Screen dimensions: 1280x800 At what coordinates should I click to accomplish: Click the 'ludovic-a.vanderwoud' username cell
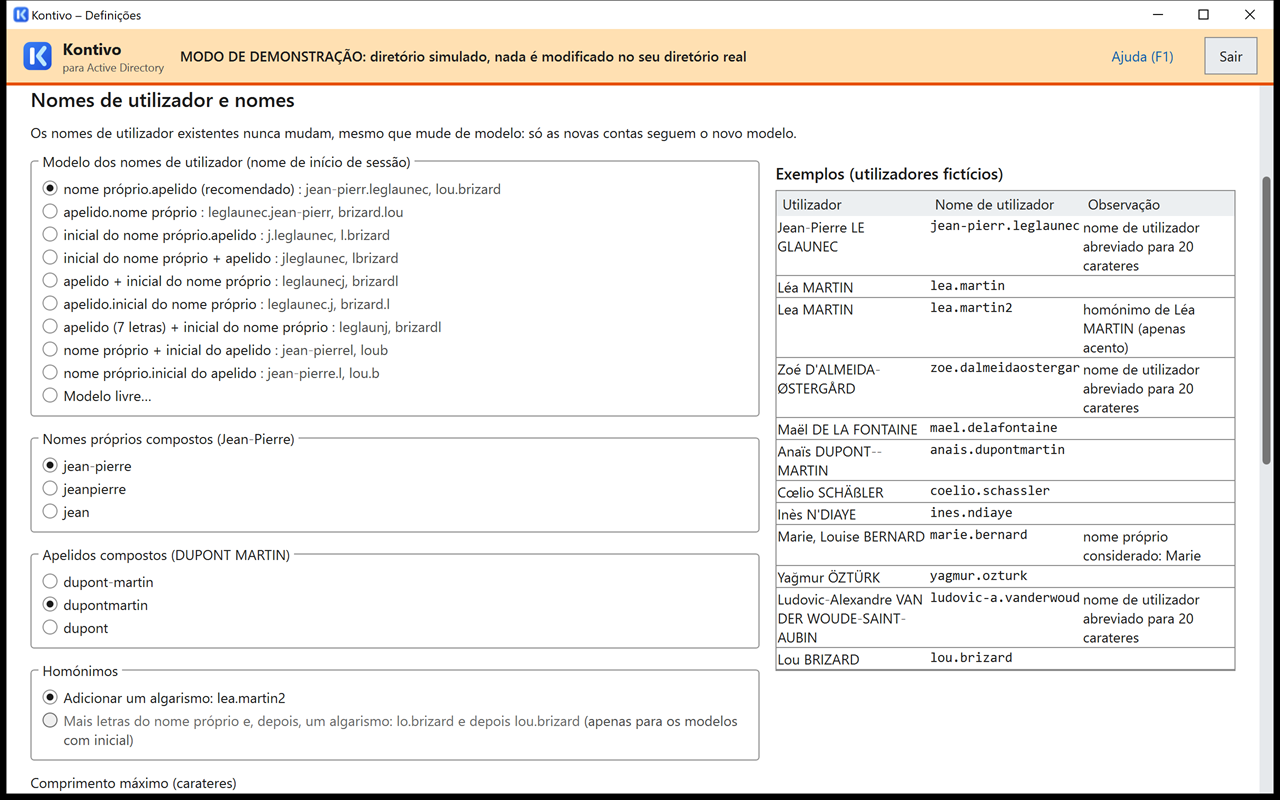(x=1005, y=618)
